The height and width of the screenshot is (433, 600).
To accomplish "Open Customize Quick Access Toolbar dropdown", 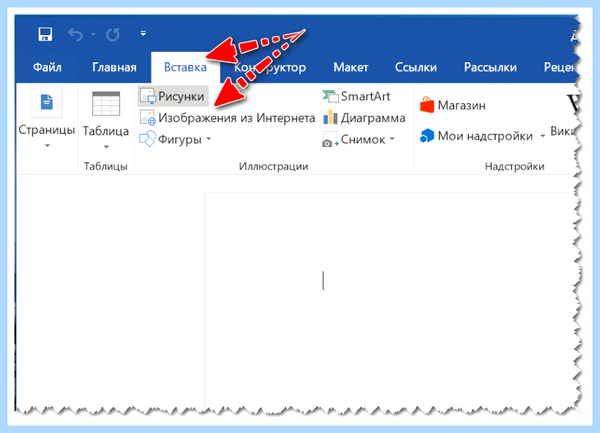I will pos(143,34).
